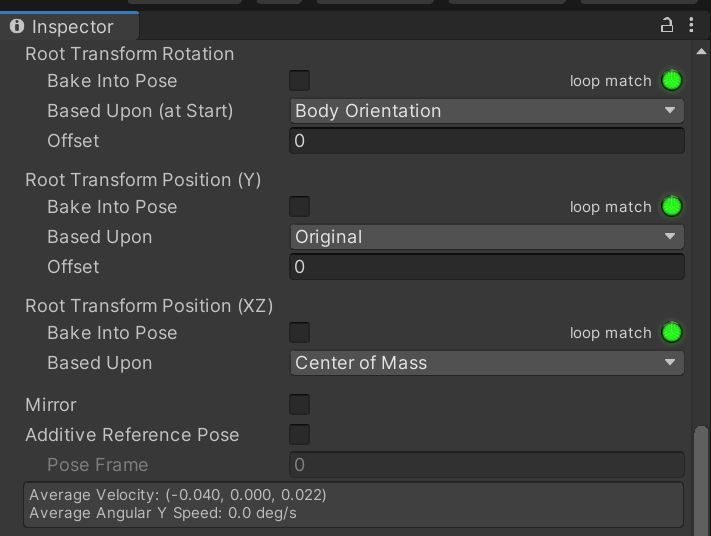Click the loop match text in Root Transform Position (Y)
711x536 pixels.
[610, 207]
